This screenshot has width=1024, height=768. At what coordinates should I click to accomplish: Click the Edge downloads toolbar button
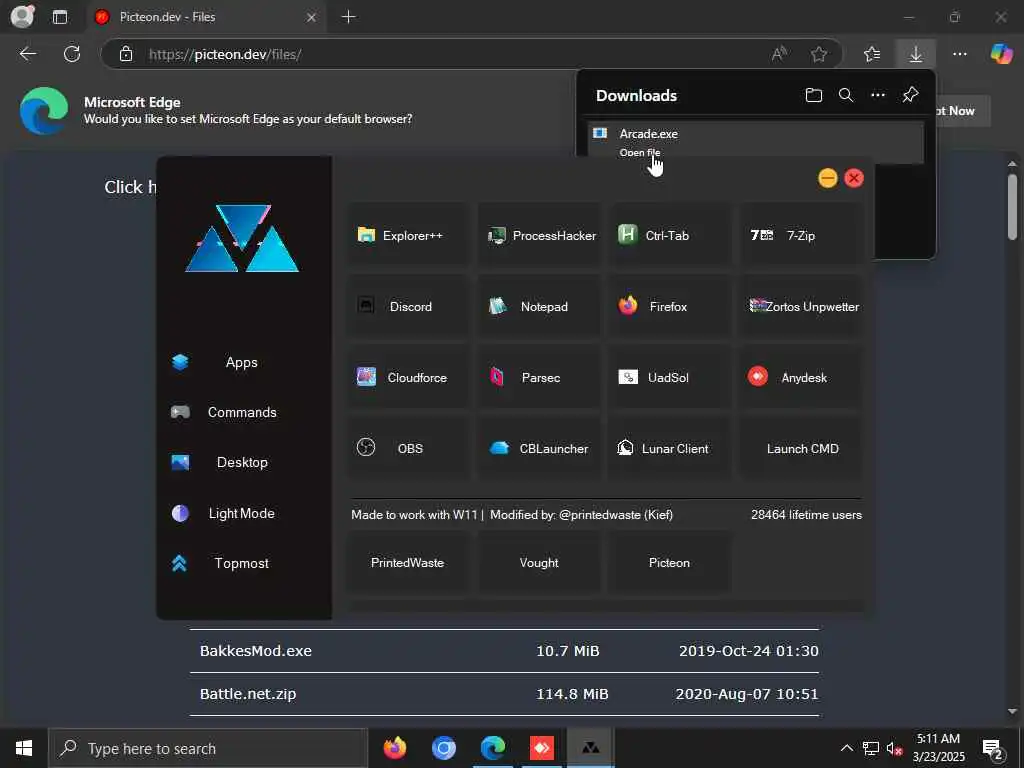(916, 54)
